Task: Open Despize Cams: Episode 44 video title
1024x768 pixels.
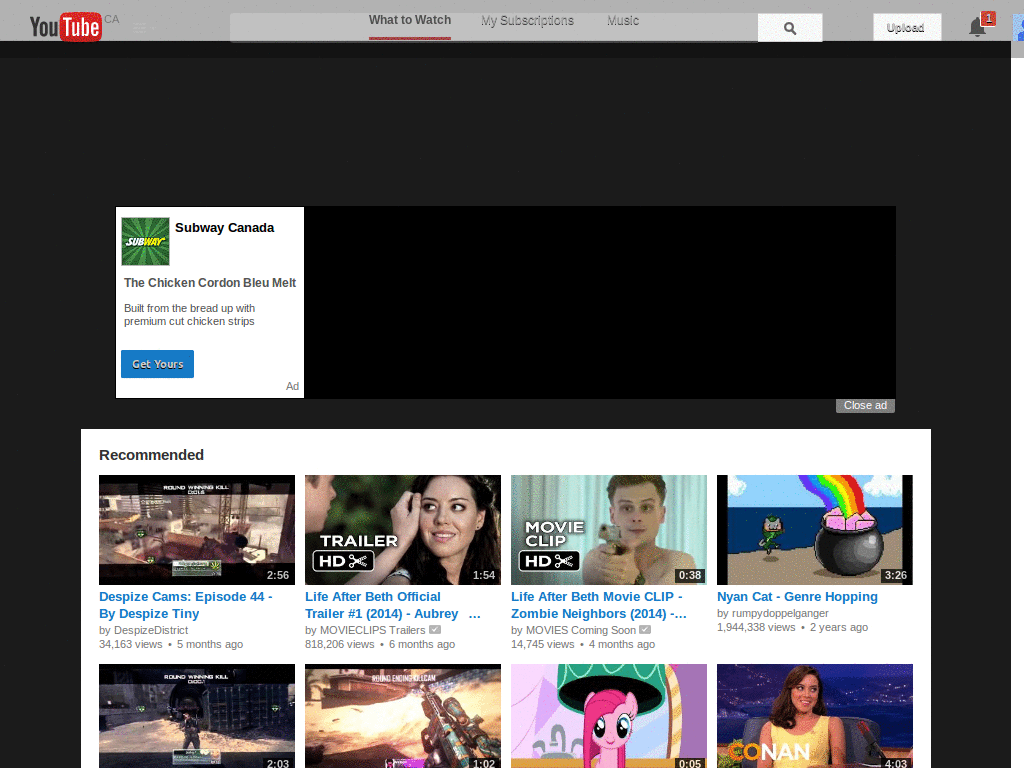Action: tap(185, 605)
